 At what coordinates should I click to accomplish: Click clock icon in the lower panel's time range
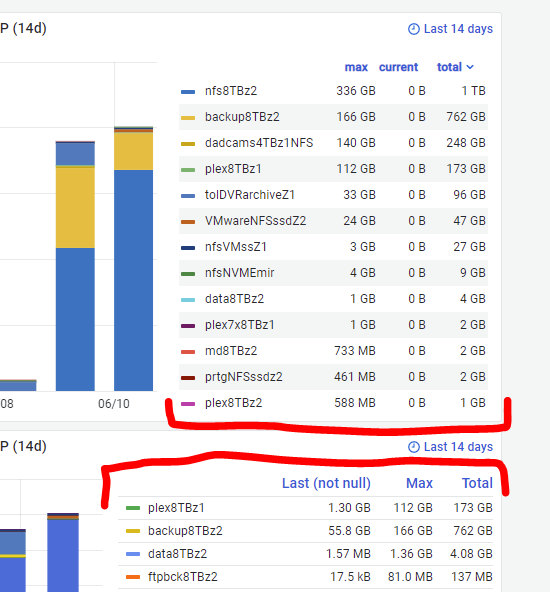414,447
